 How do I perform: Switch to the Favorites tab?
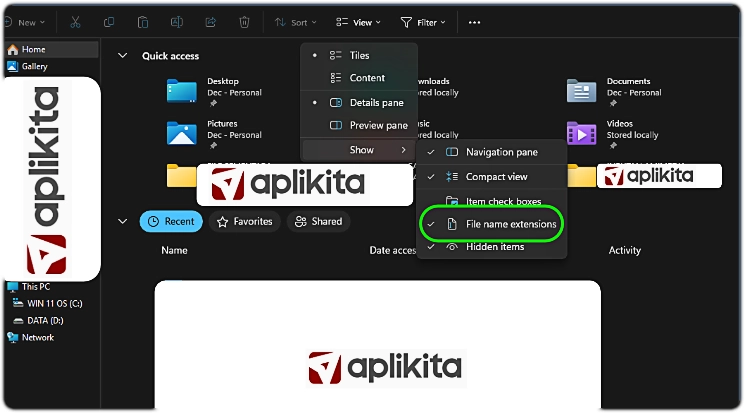coord(245,221)
